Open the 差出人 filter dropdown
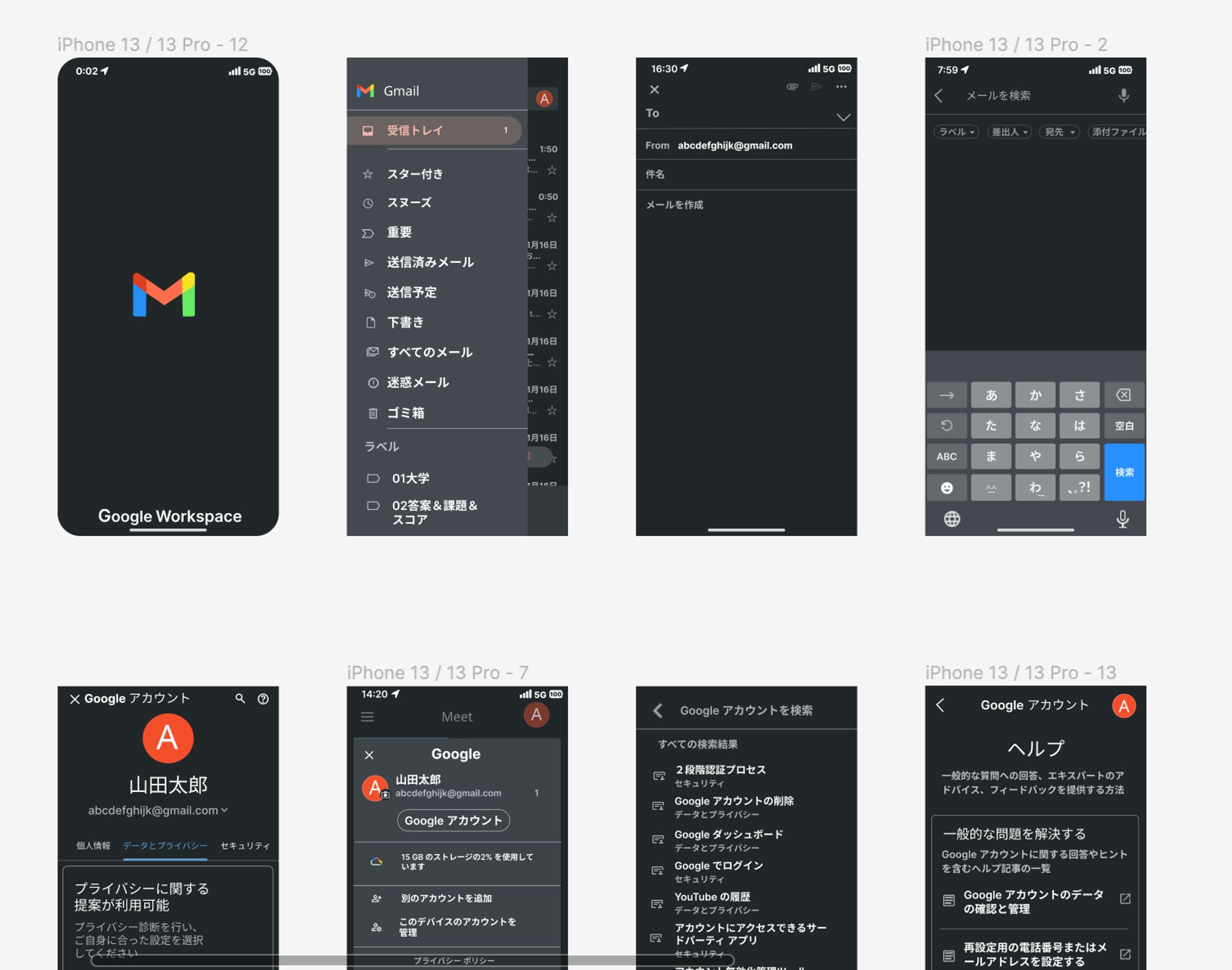1232x970 pixels. (x=1009, y=132)
